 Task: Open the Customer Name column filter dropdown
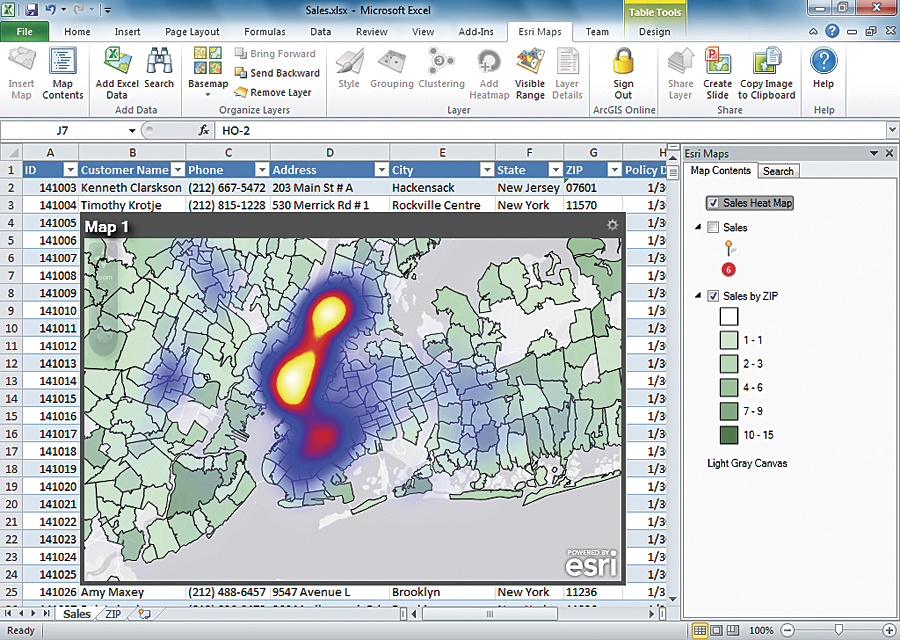click(178, 170)
